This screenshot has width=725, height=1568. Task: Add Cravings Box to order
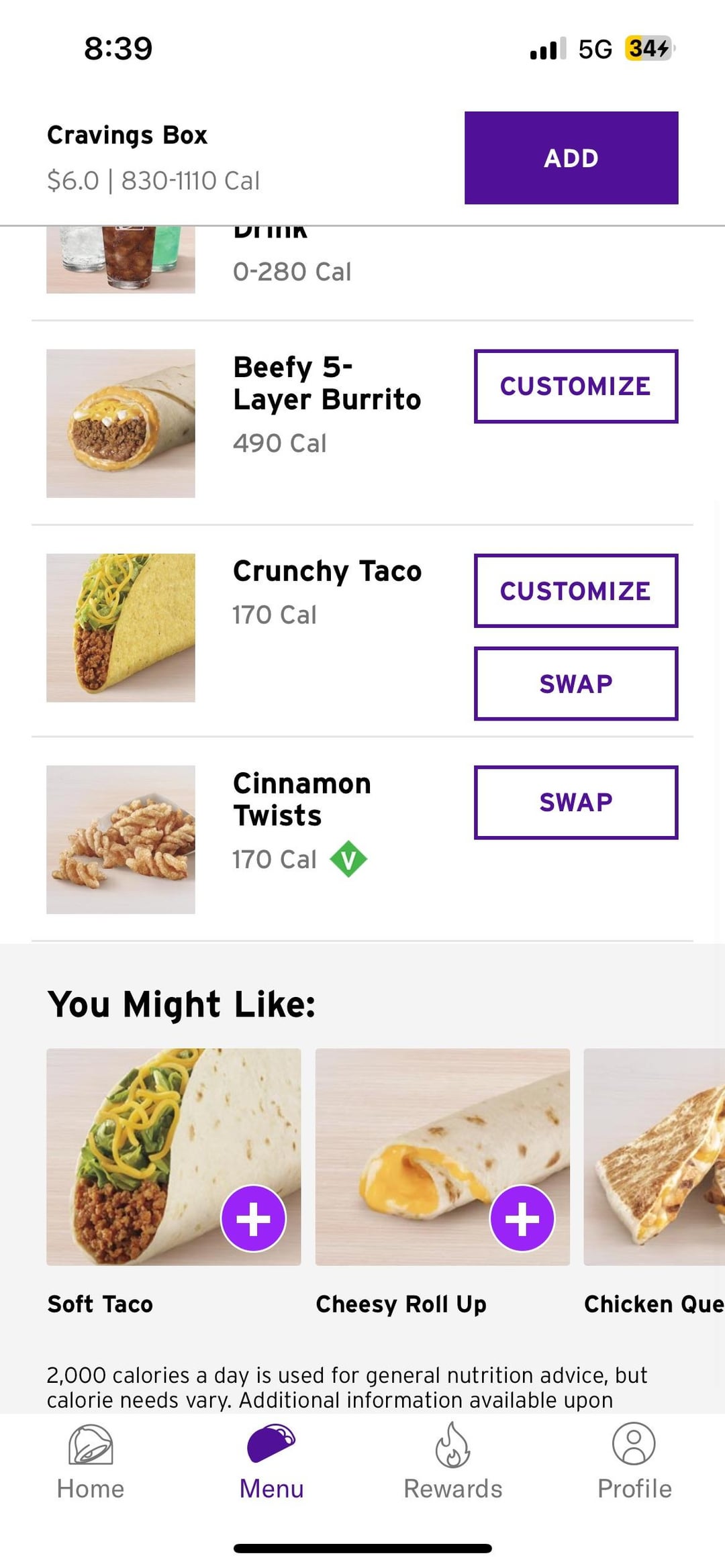click(571, 158)
